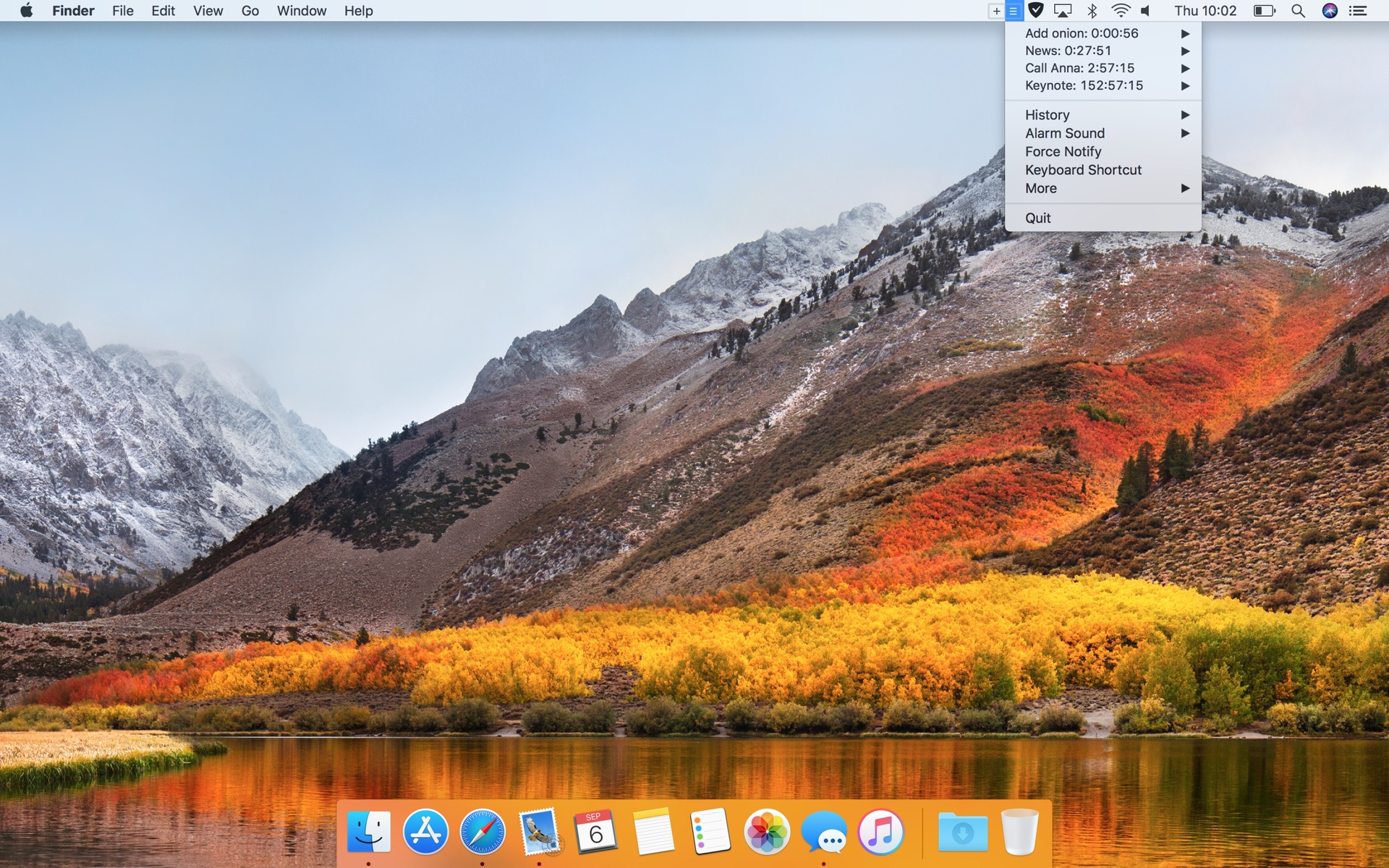Image resolution: width=1389 pixels, height=868 pixels.
Task: Activate Siri from the menu bar
Action: point(1330,11)
